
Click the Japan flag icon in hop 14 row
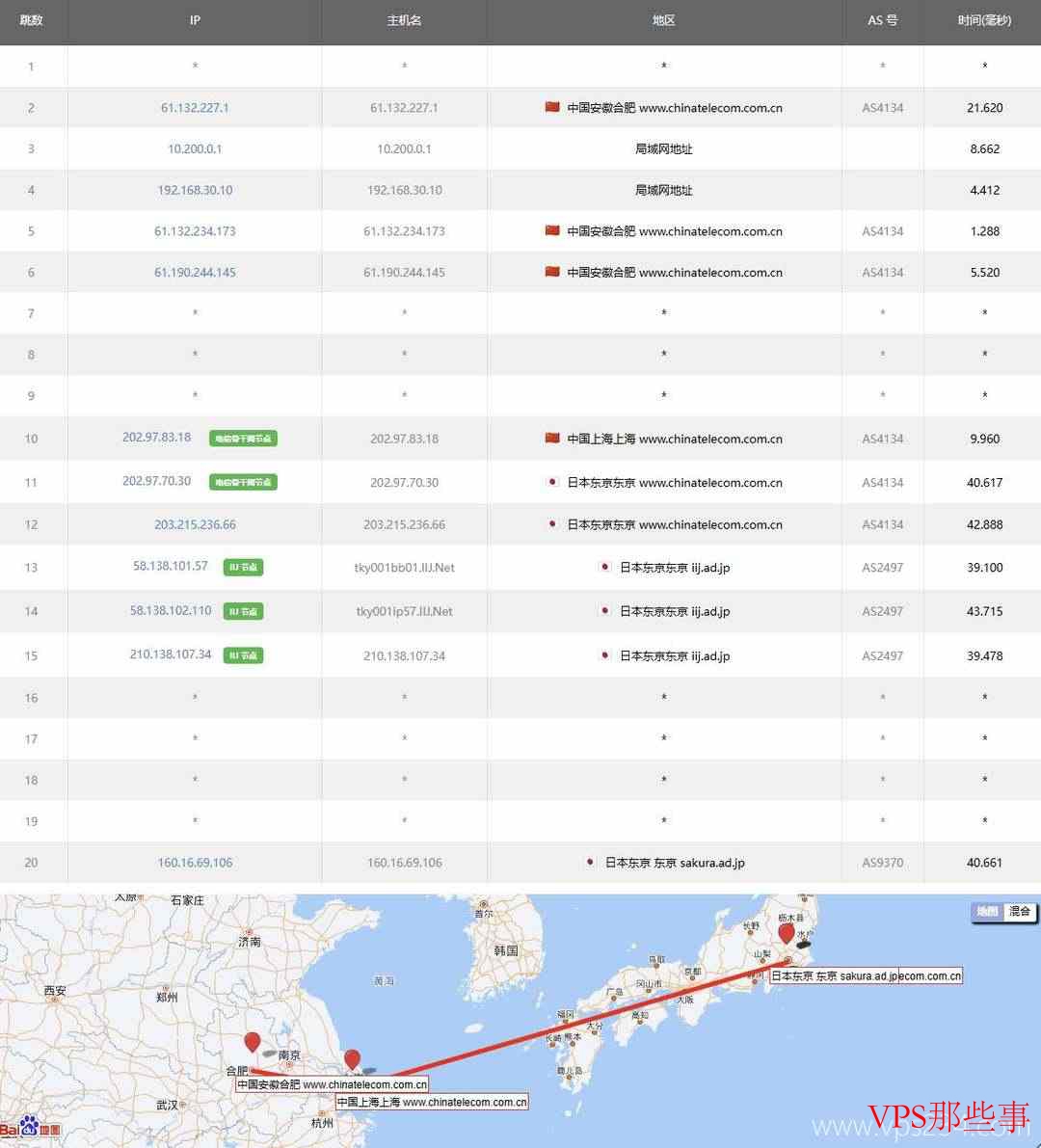(x=604, y=610)
